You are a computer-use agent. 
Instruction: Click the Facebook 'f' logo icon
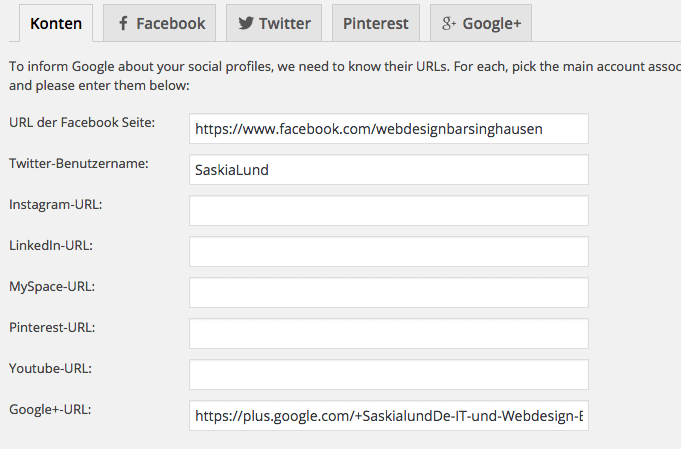coord(122,23)
